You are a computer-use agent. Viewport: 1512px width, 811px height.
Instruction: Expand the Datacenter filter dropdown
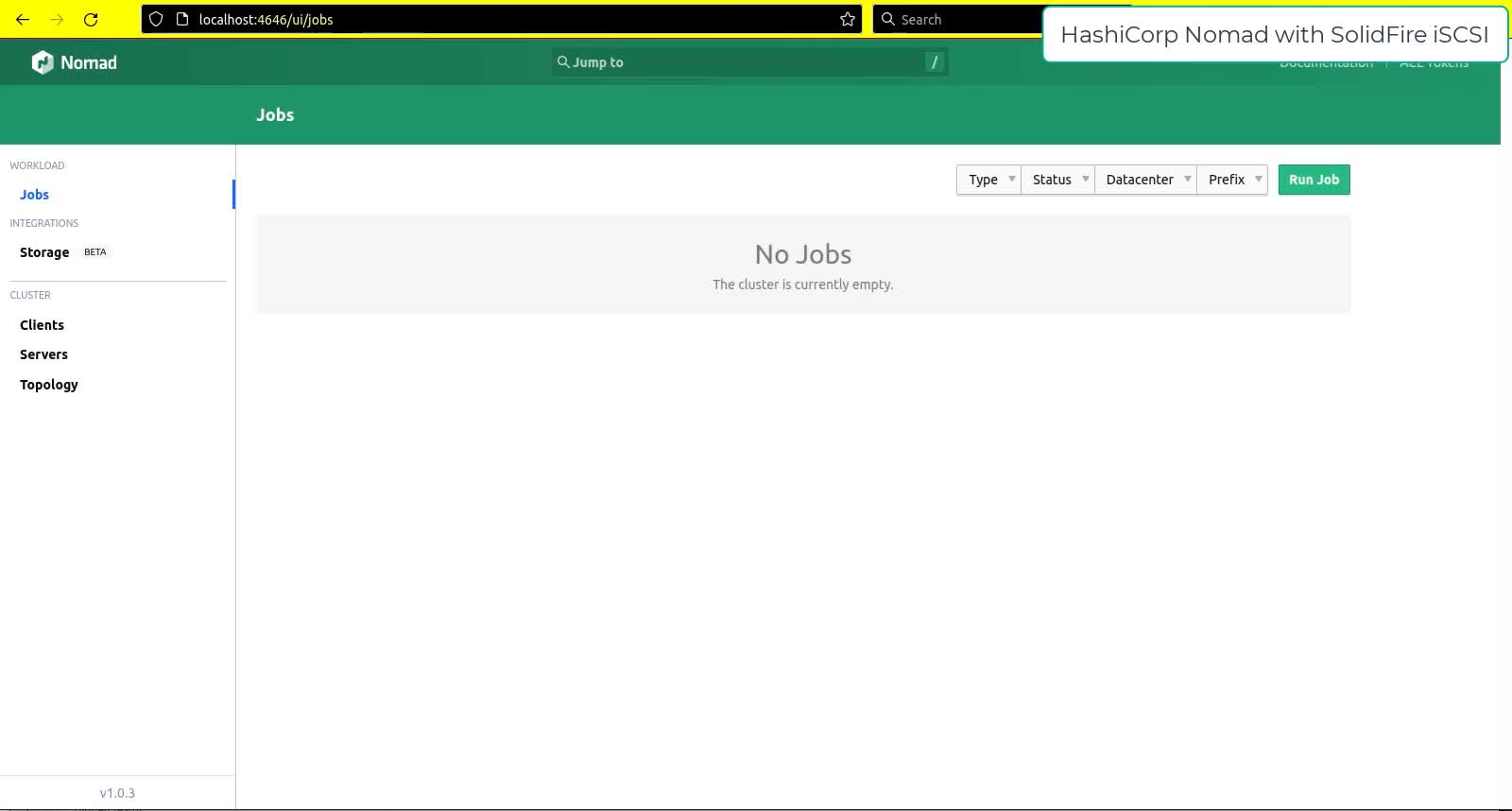[1145, 180]
